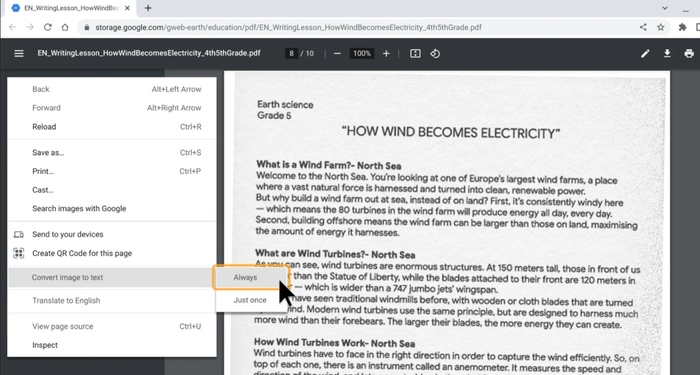
Task: Choose Cast... menu entry
Action: coord(112,190)
